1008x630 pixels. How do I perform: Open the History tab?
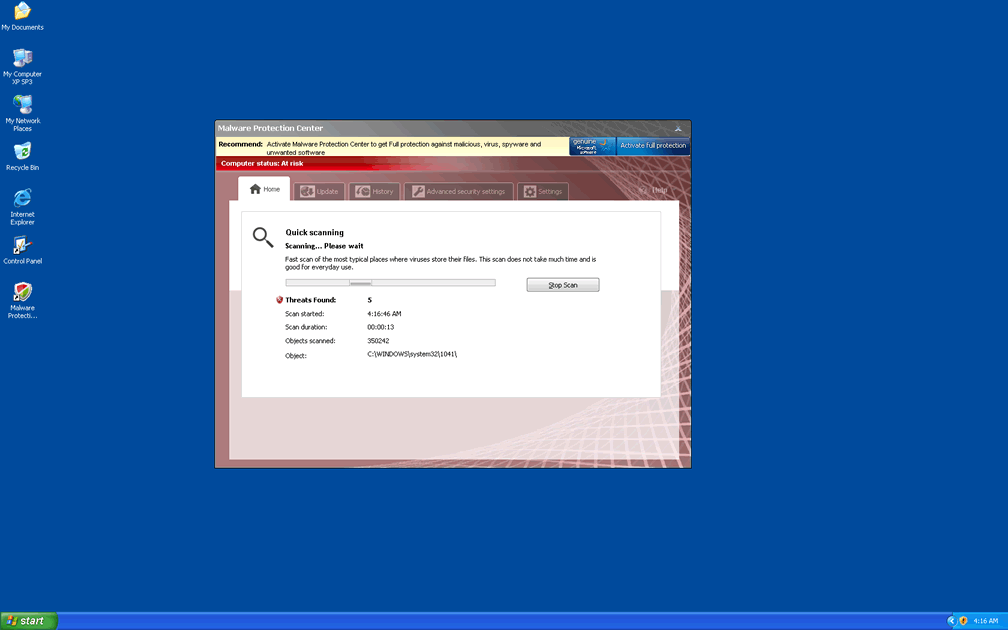(x=374, y=191)
